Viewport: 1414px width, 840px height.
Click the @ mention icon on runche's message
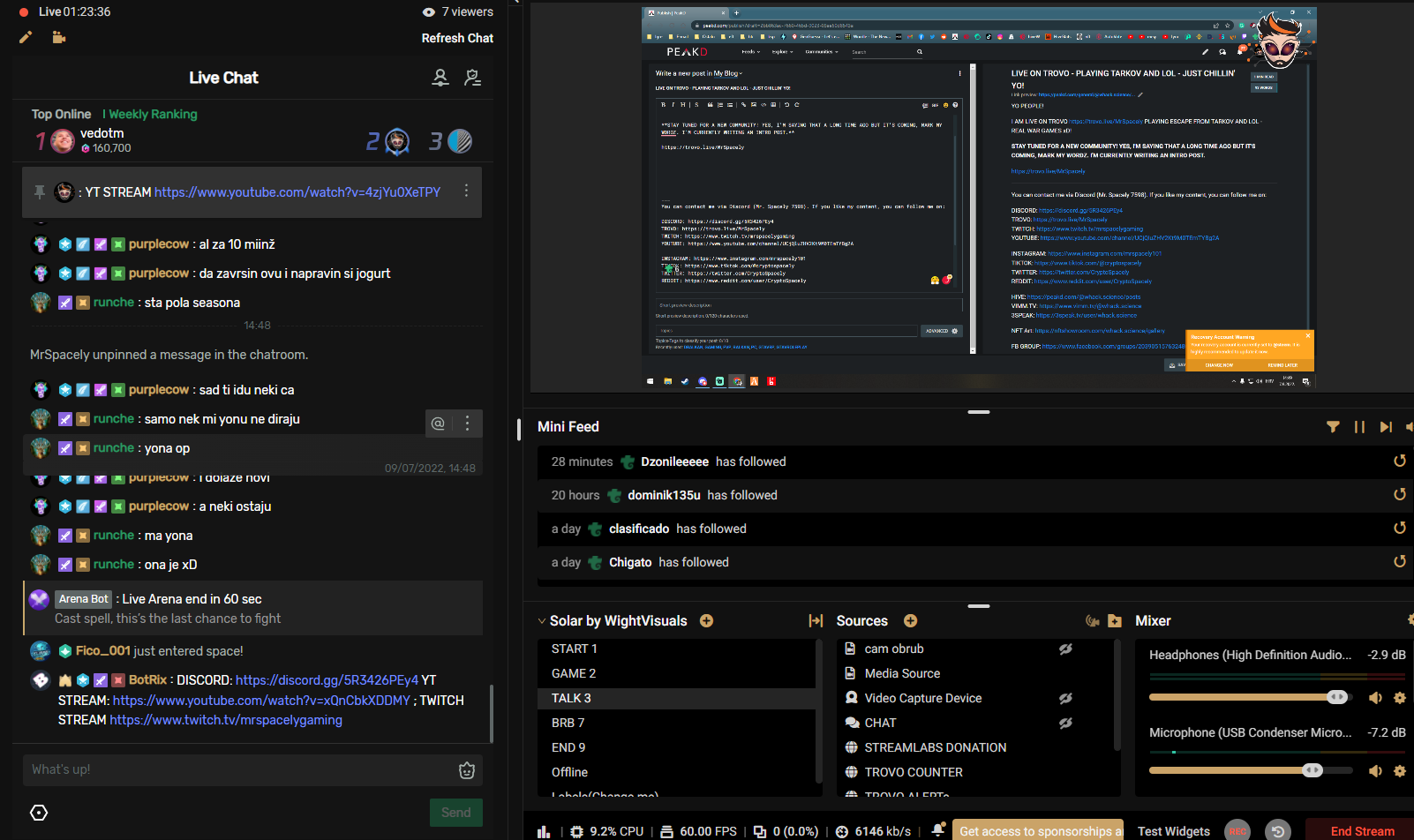[438, 424]
